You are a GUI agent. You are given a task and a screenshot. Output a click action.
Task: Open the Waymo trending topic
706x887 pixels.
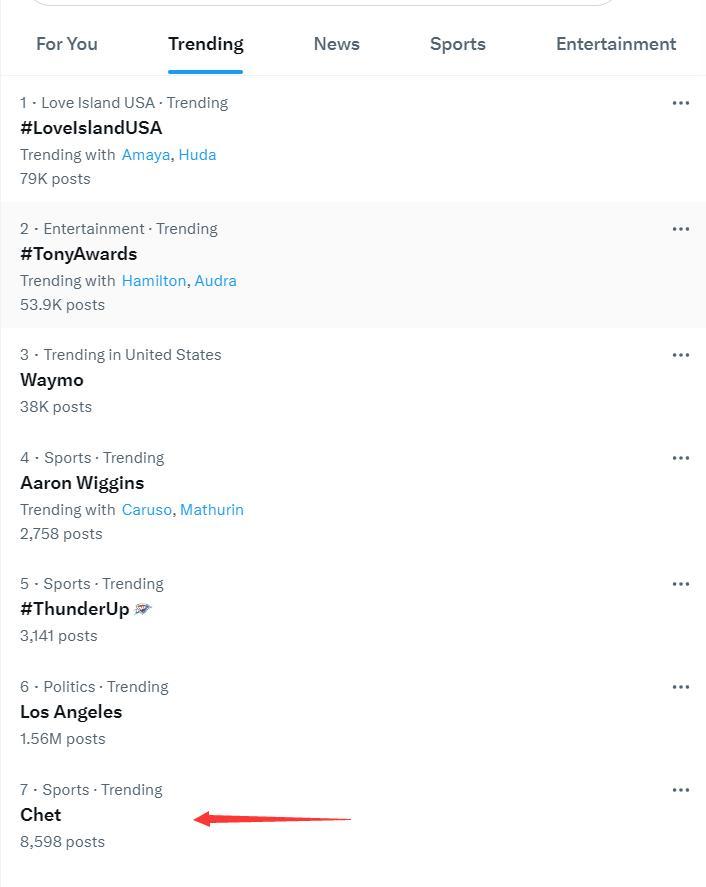52,380
